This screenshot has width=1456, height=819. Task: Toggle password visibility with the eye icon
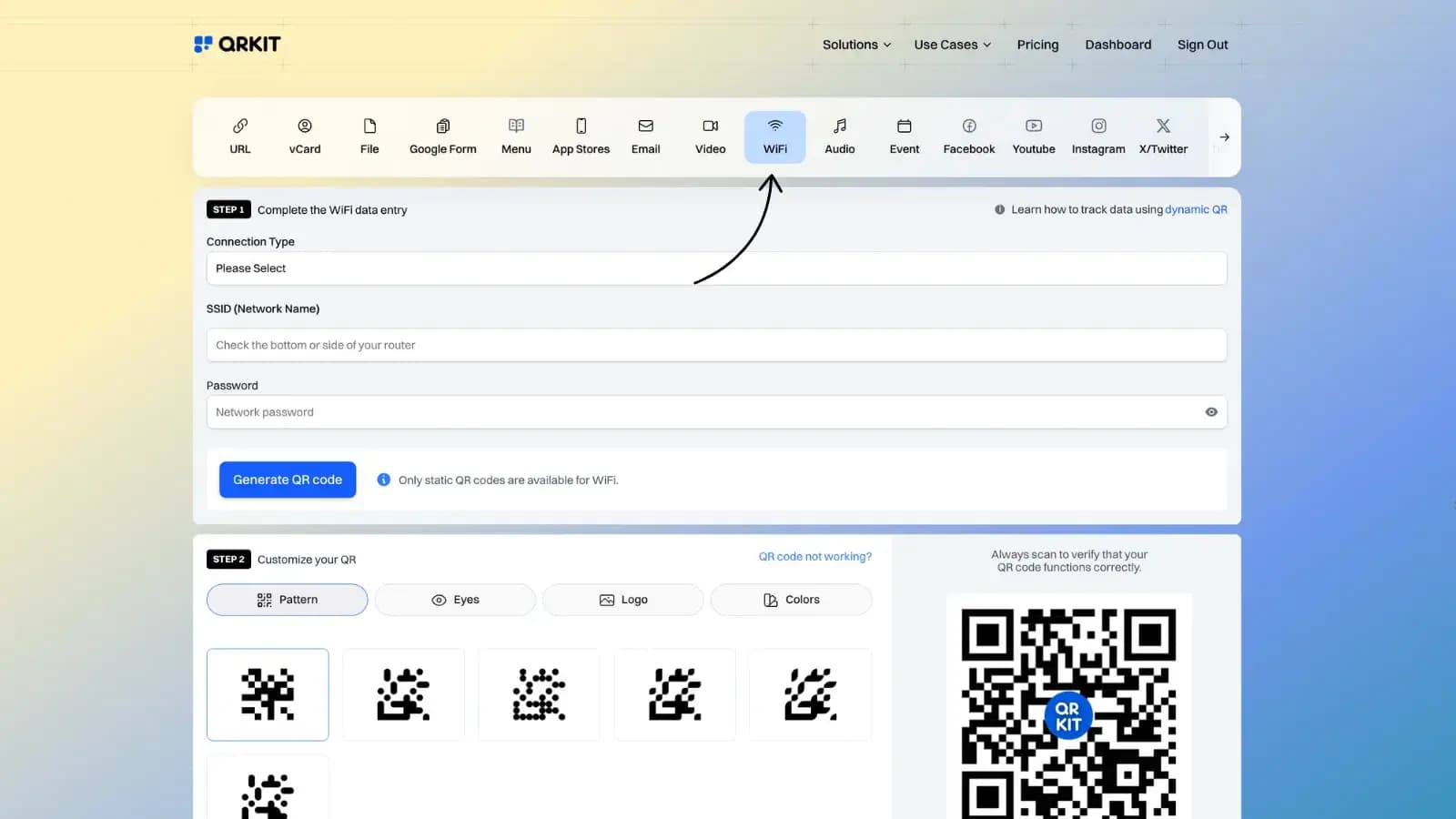pyautogui.click(x=1210, y=412)
